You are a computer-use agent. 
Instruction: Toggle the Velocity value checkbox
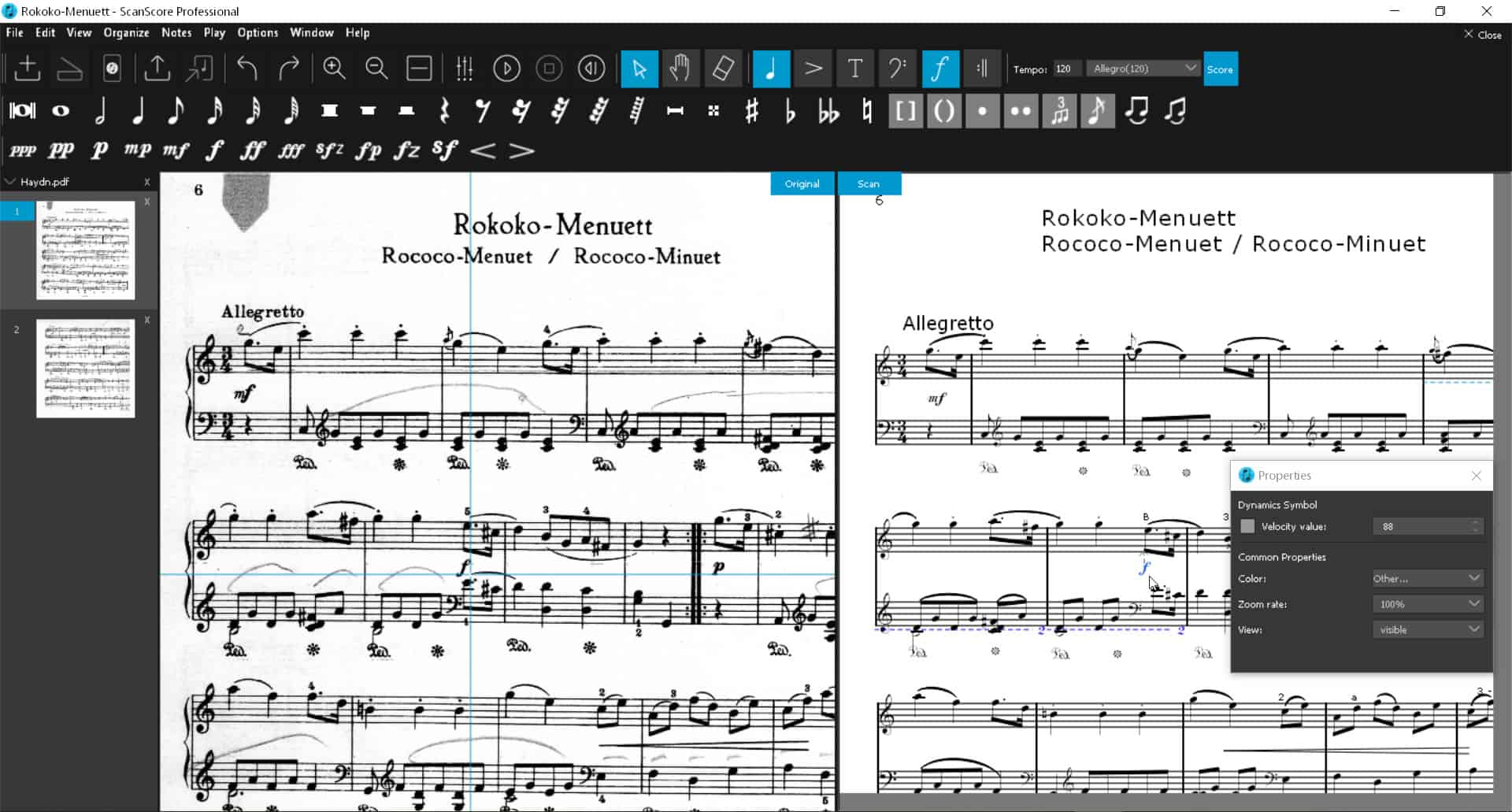point(1247,526)
